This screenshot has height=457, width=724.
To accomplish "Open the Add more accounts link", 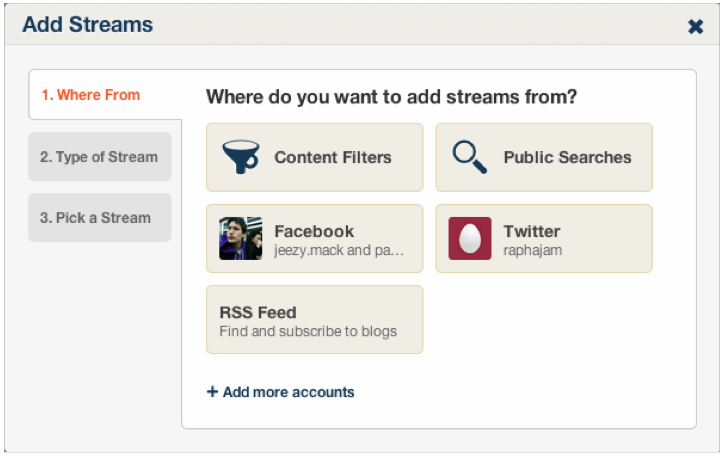I will click(288, 392).
